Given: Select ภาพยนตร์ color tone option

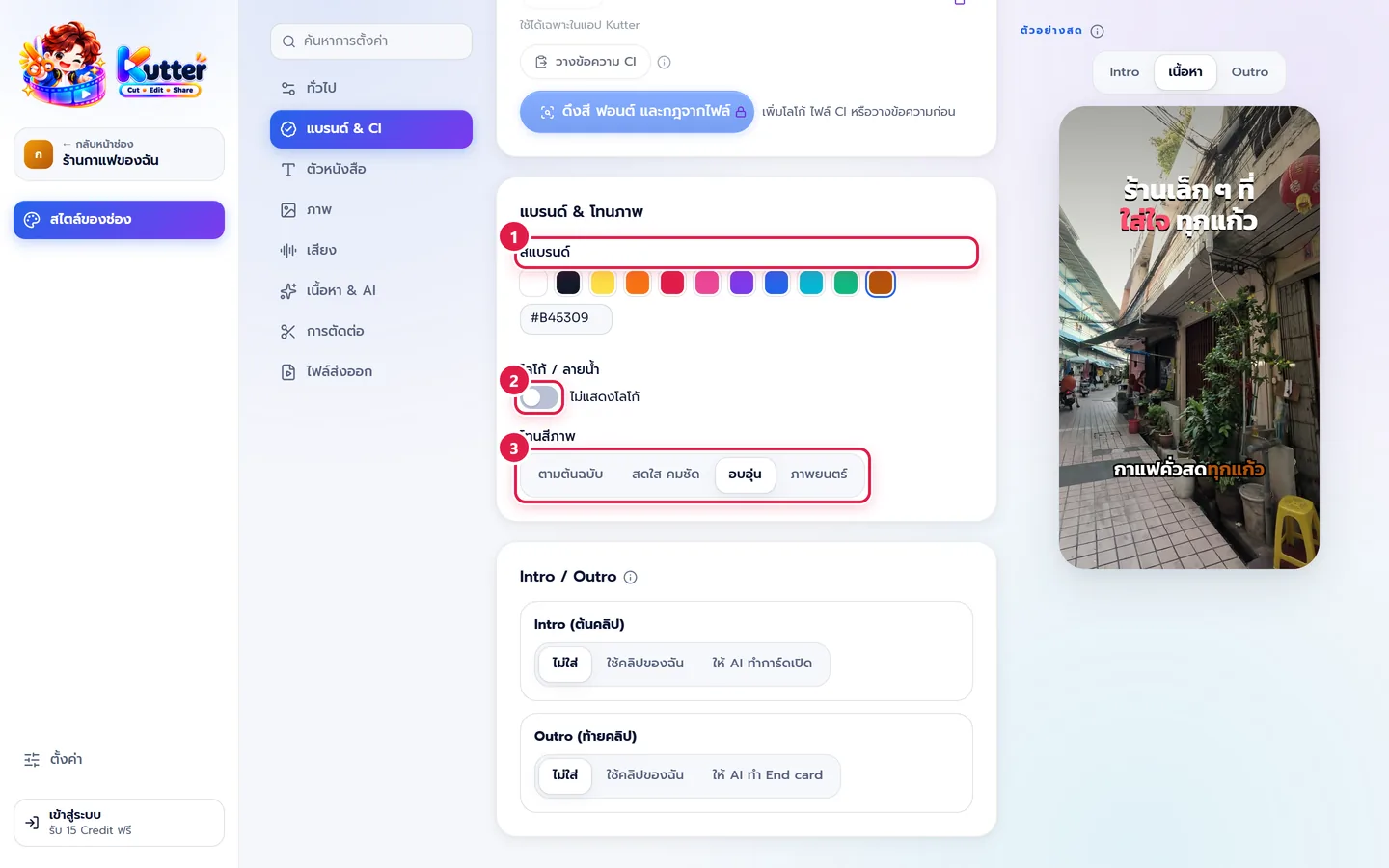Looking at the screenshot, I should [819, 475].
